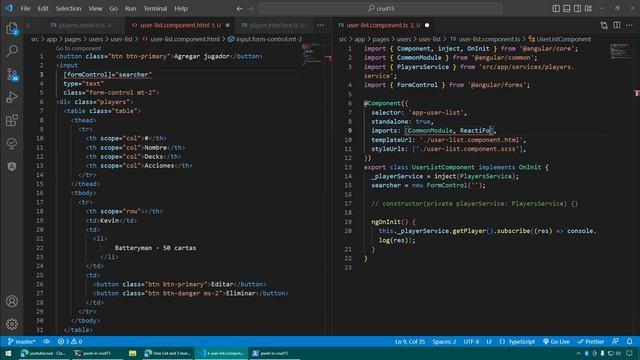The width and height of the screenshot is (640, 360).
Task: Click the Open Changes icon in right editor
Action: pyautogui.click(x=604, y=25)
